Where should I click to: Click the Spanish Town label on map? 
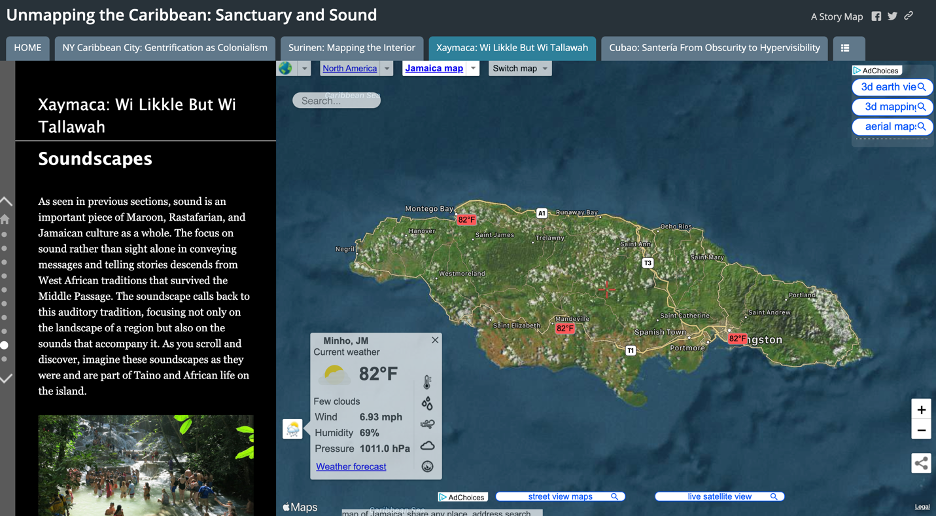[x=660, y=332]
